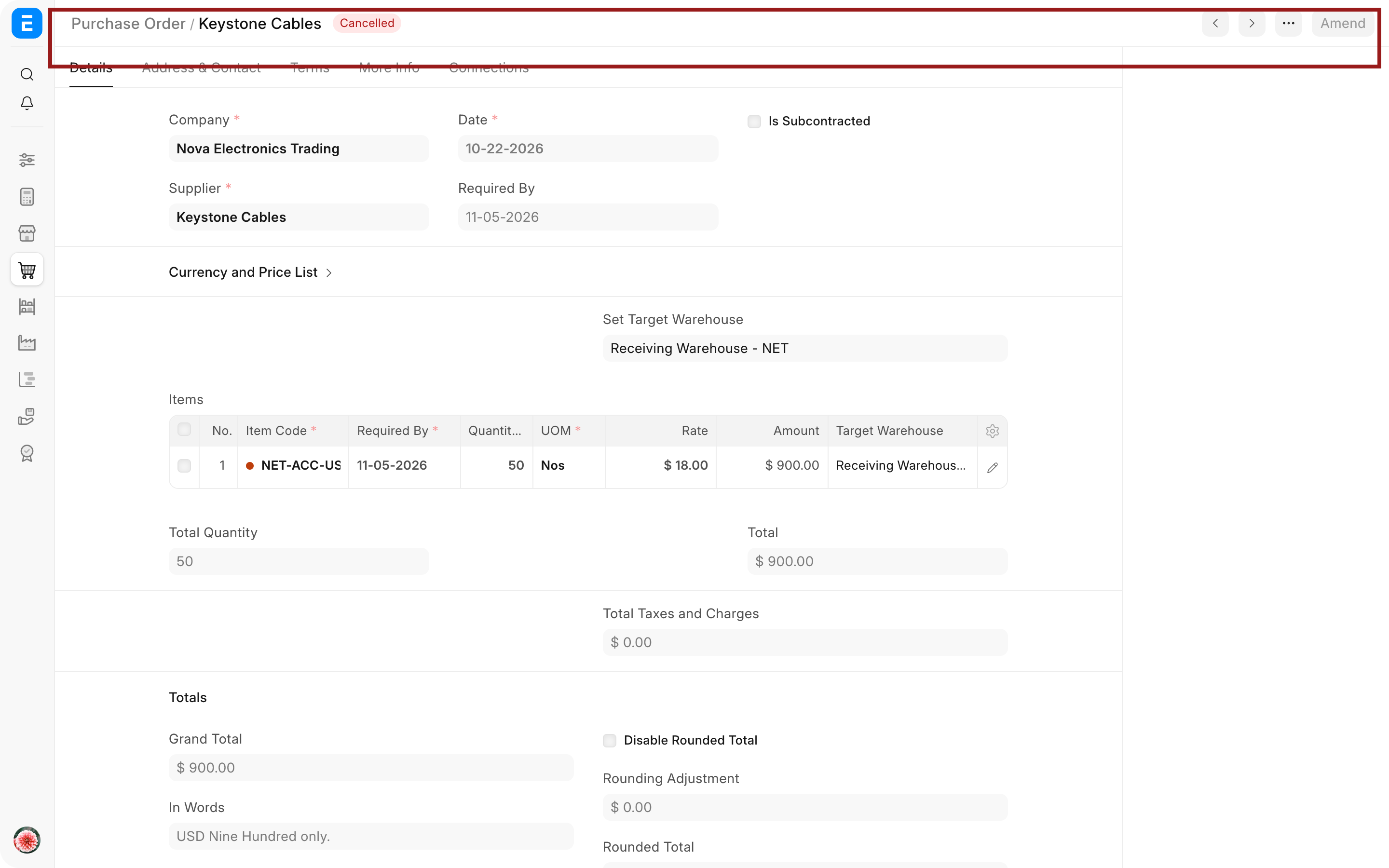Select the row 1 checkbox in Items
The height and width of the screenshot is (868, 1389).
pyautogui.click(x=184, y=465)
